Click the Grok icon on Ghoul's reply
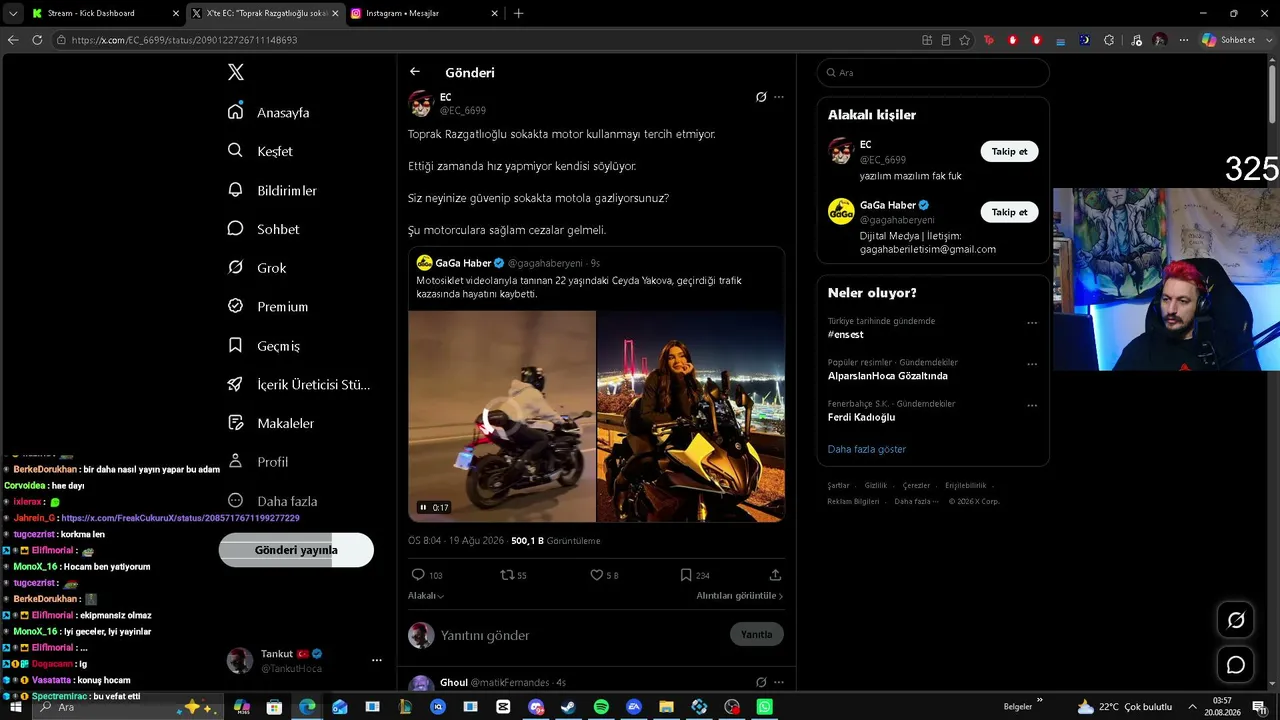This screenshot has height=720, width=1280. (x=761, y=682)
